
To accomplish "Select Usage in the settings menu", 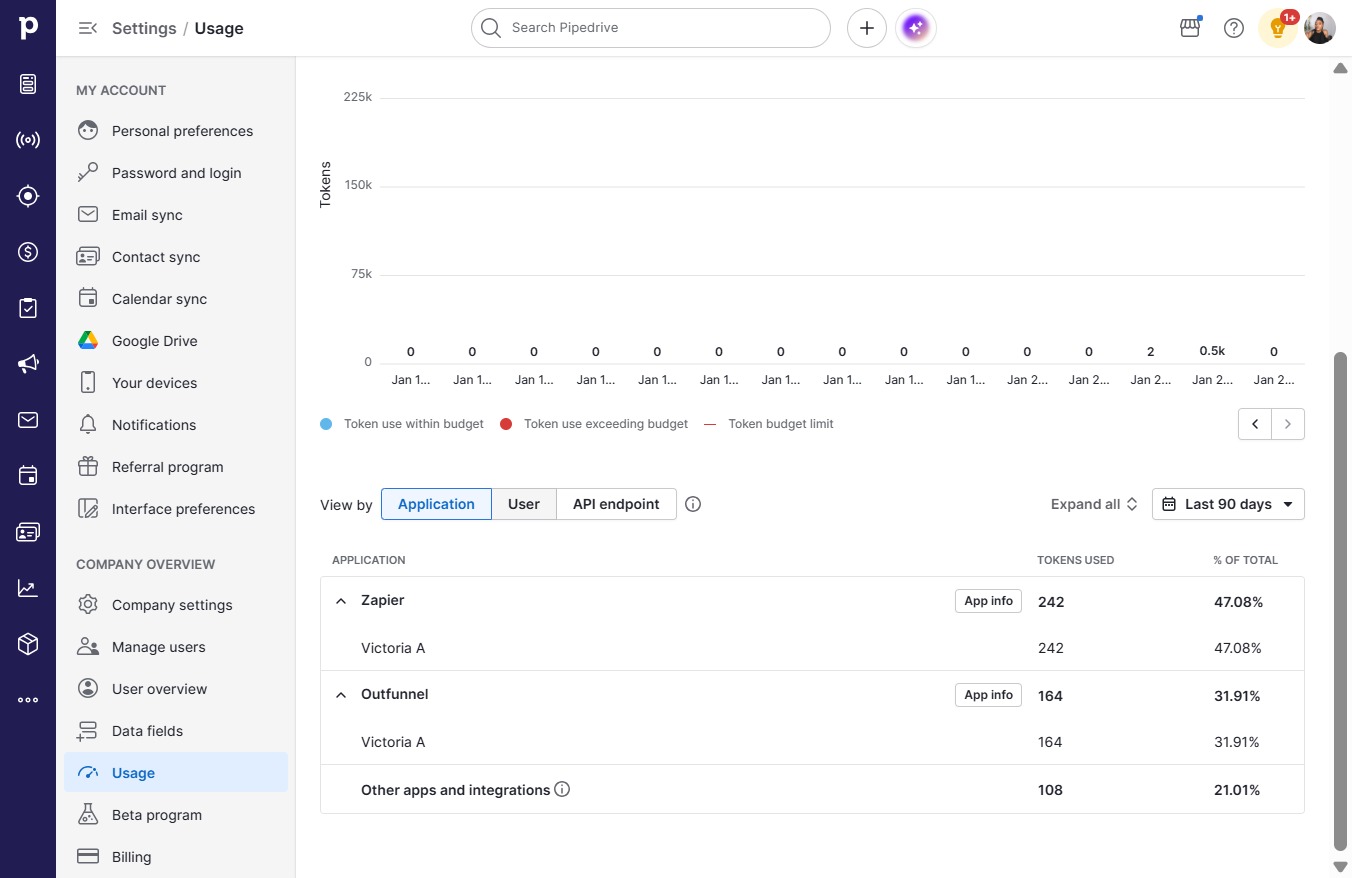I will [x=176, y=773].
